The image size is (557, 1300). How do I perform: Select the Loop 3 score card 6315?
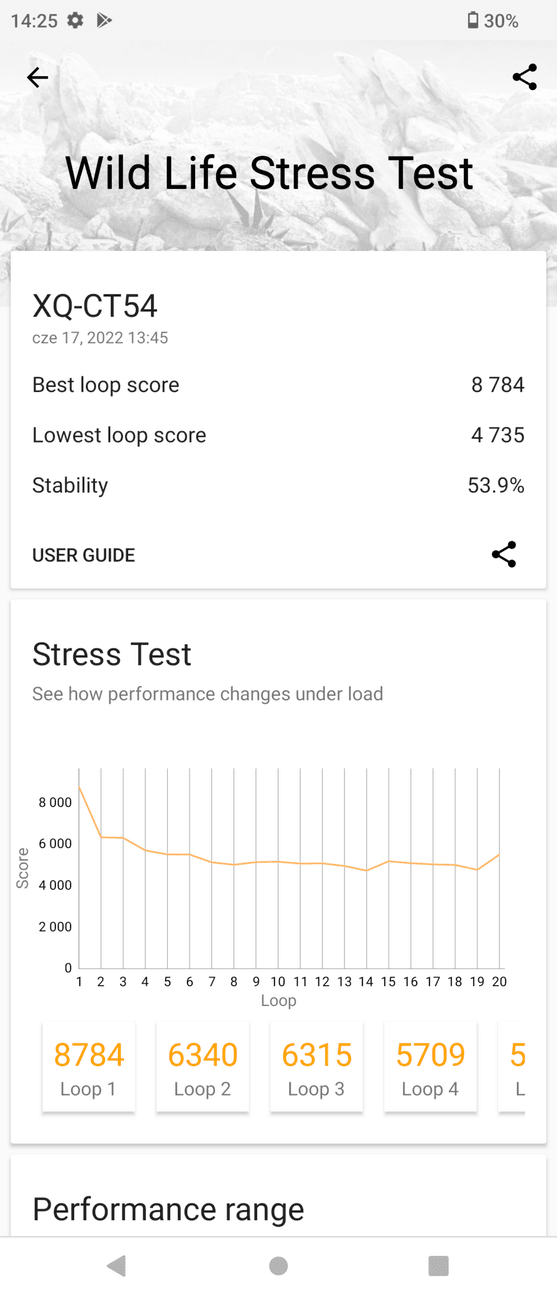(x=316, y=1067)
